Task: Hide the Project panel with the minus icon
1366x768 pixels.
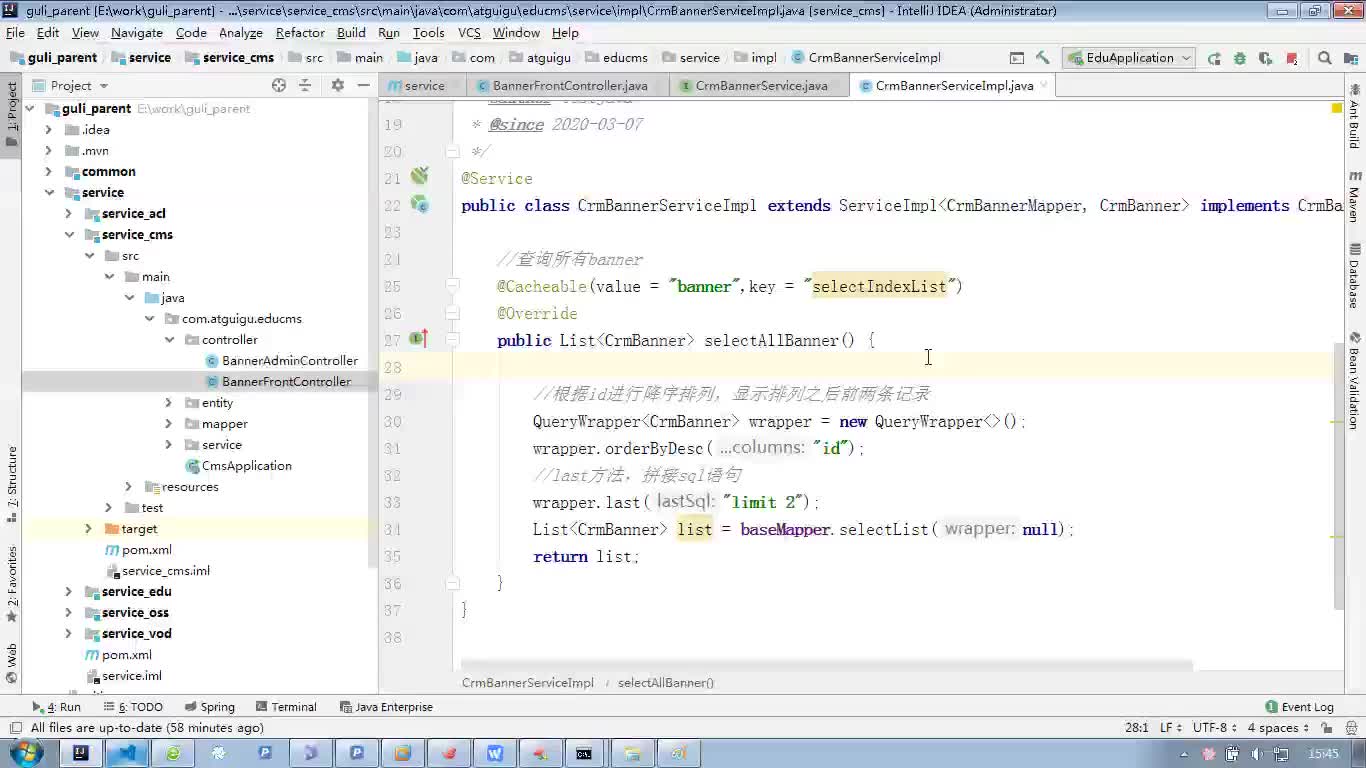Action: 363,85
